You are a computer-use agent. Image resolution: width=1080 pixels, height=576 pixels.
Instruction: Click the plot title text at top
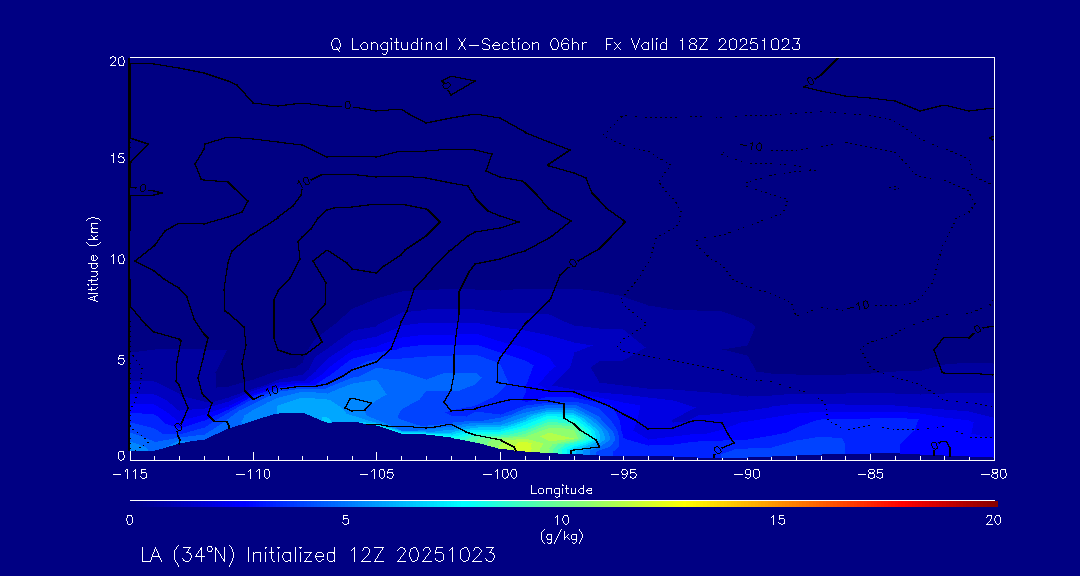tap(565, 44)
